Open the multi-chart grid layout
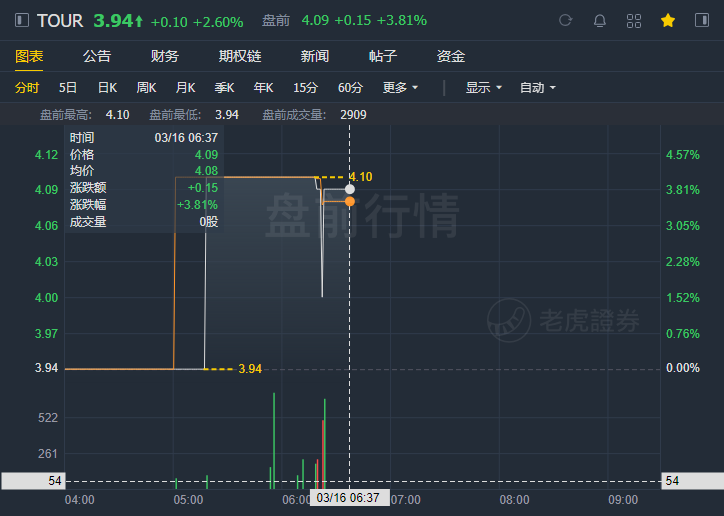724x516 pixels. coord(634,21)
